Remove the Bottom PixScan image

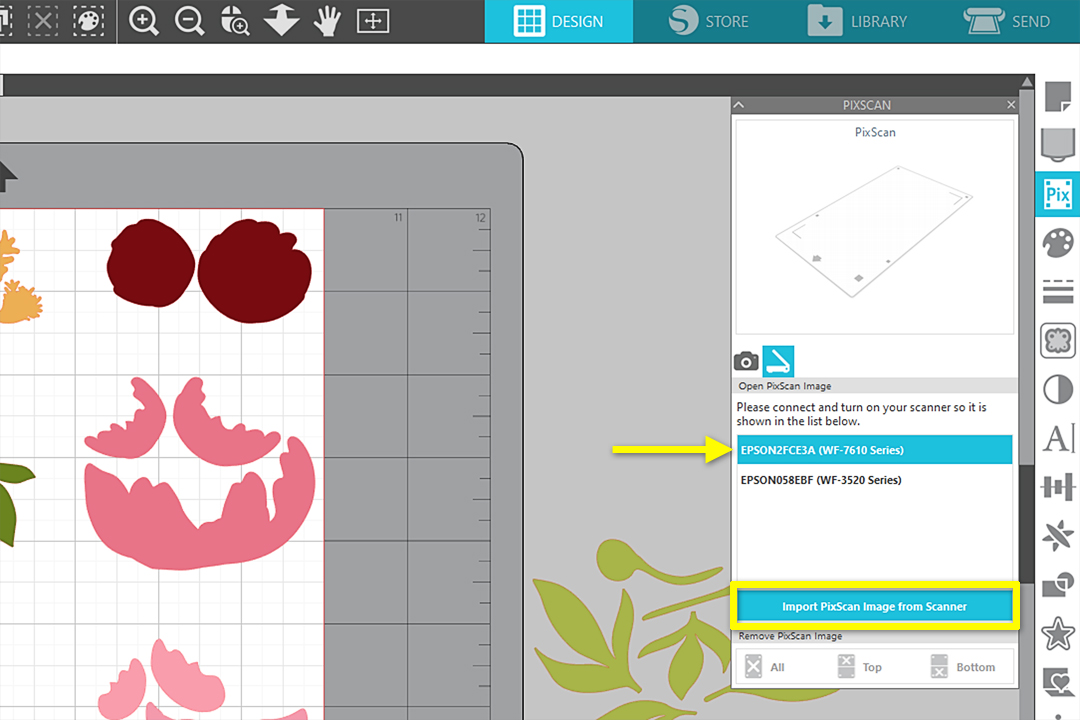pos(962,667)
